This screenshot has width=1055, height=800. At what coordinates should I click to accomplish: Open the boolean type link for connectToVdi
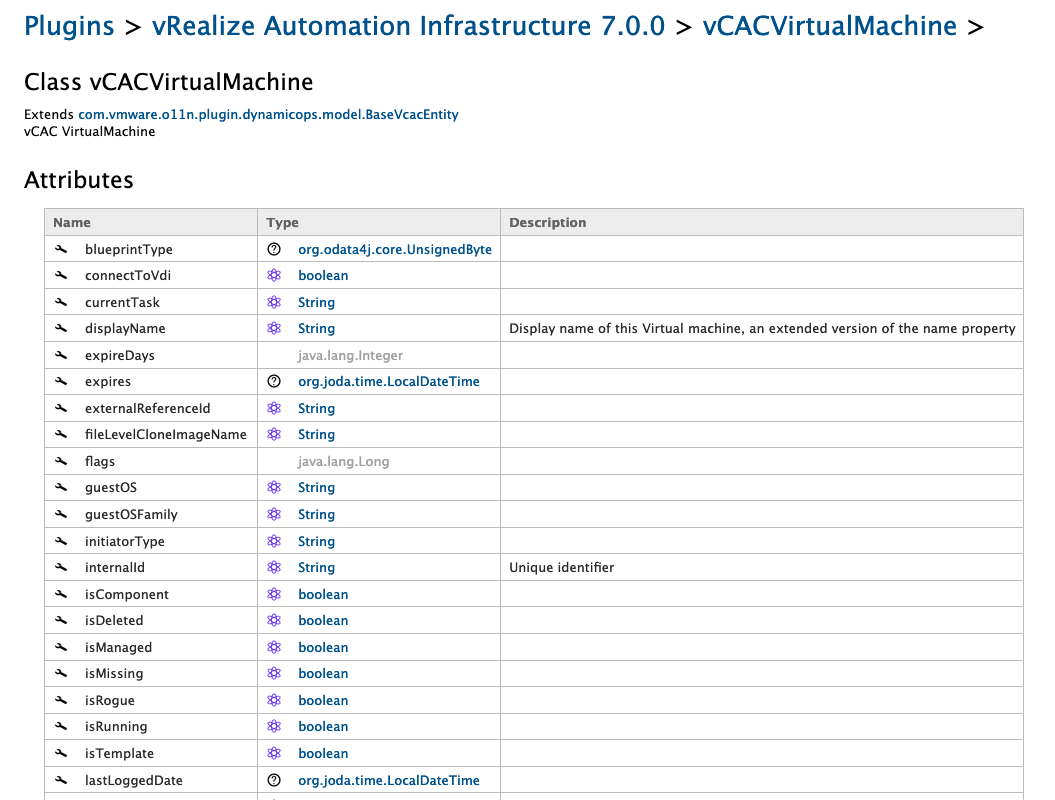(324, 276)
